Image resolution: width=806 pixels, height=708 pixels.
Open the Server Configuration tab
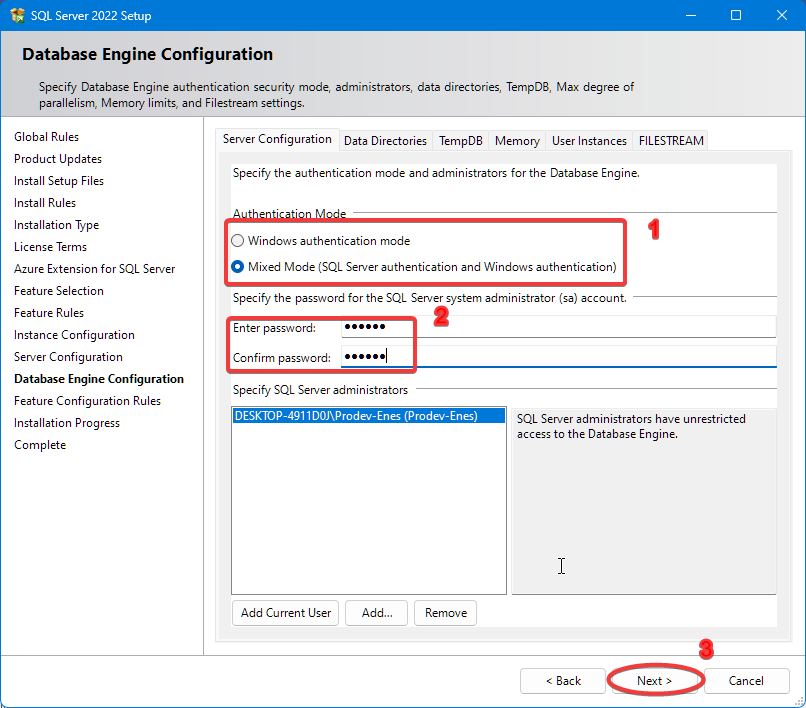[277, 139]
